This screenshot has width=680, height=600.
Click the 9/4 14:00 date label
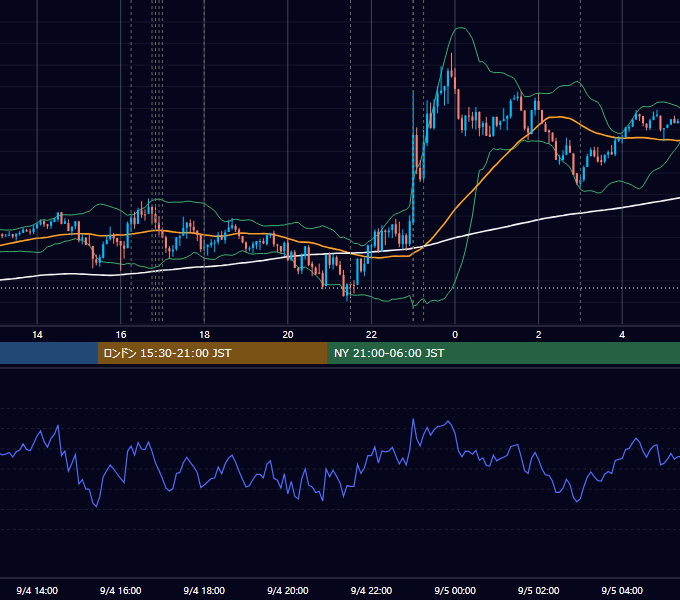(37, 590)
